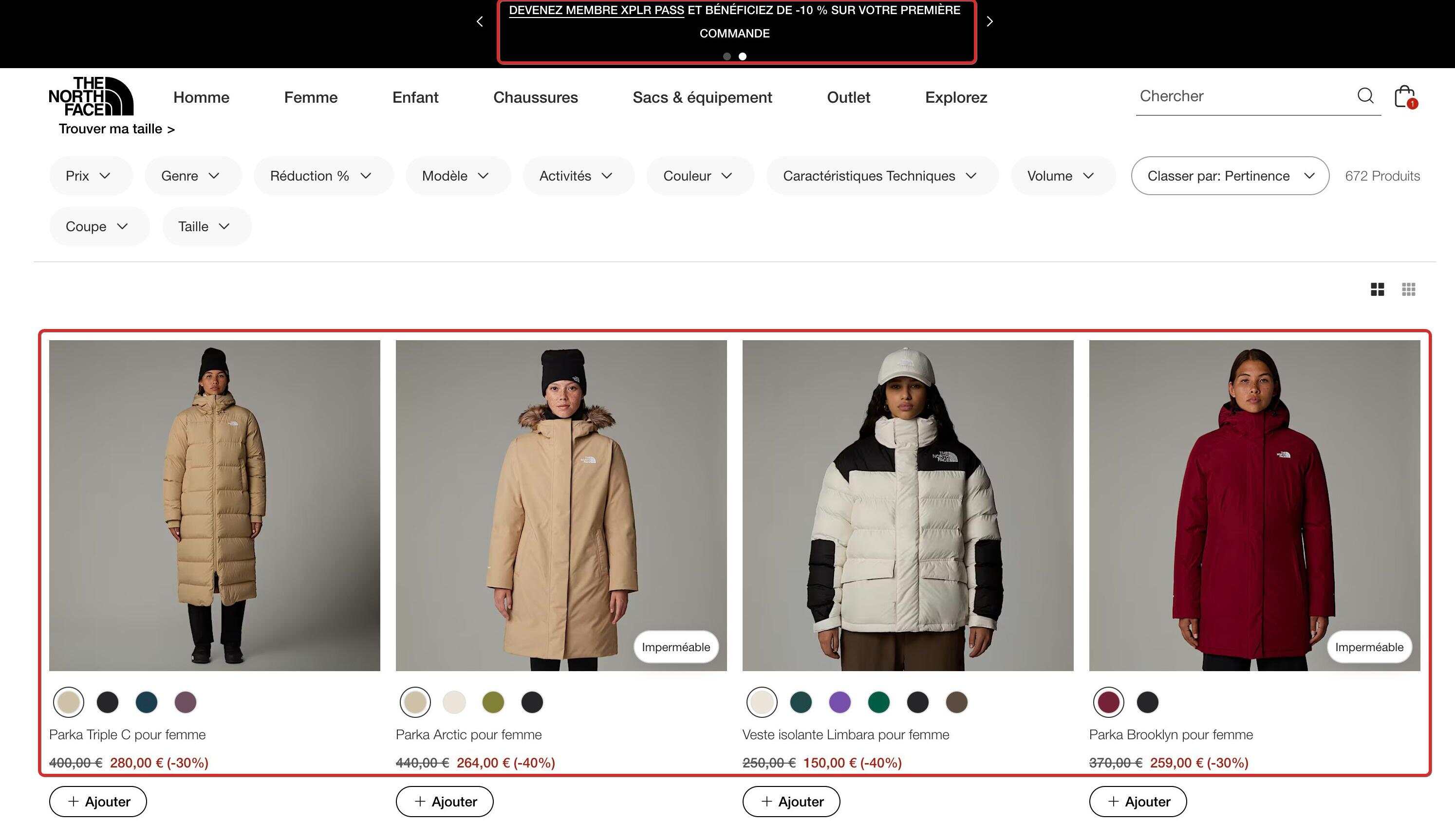Open the Homme menu
Image resolution: width=1455 pixels, height=840 pixels.
tap(202, 97)
